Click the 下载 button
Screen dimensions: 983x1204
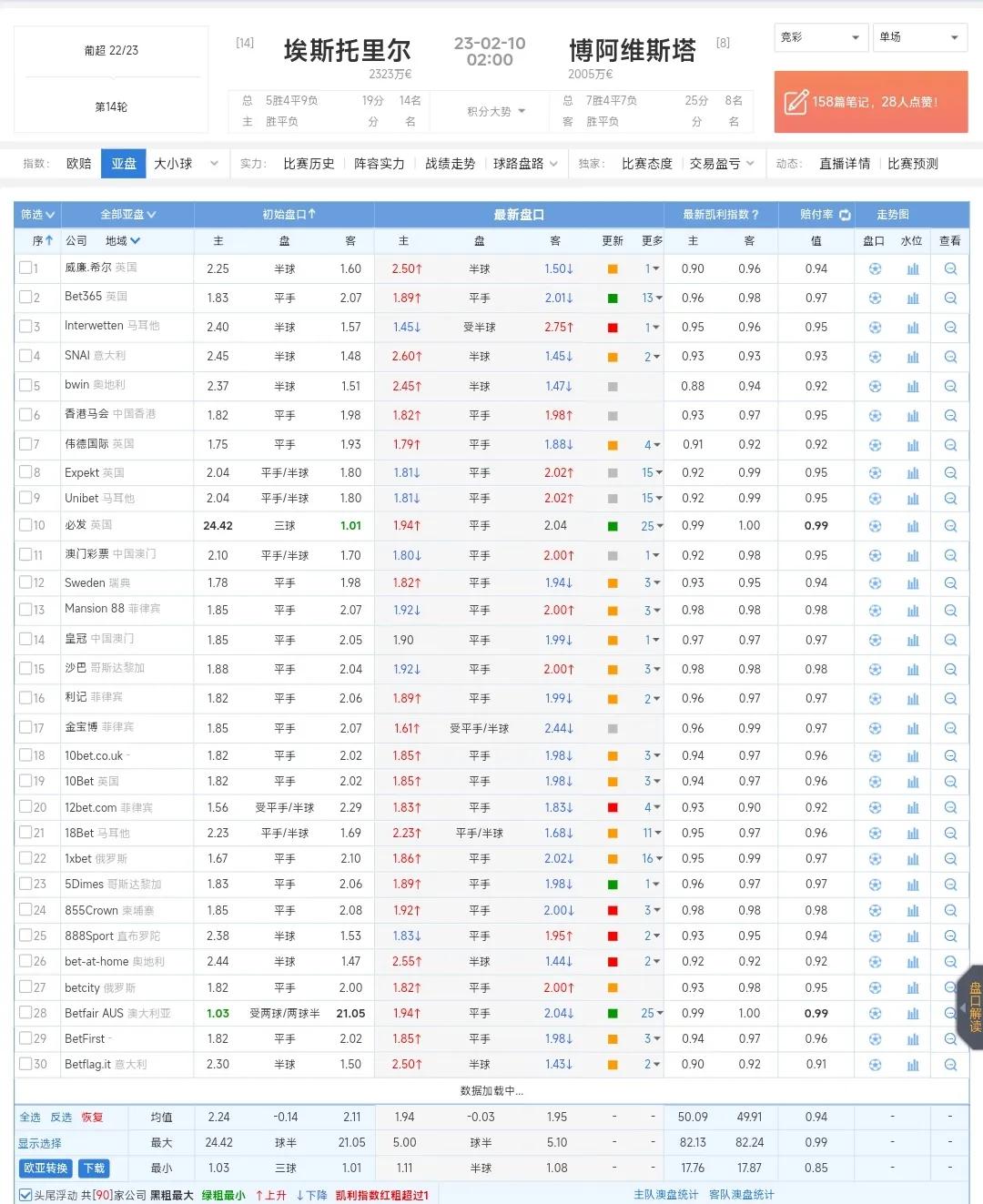click(93, 1169)
